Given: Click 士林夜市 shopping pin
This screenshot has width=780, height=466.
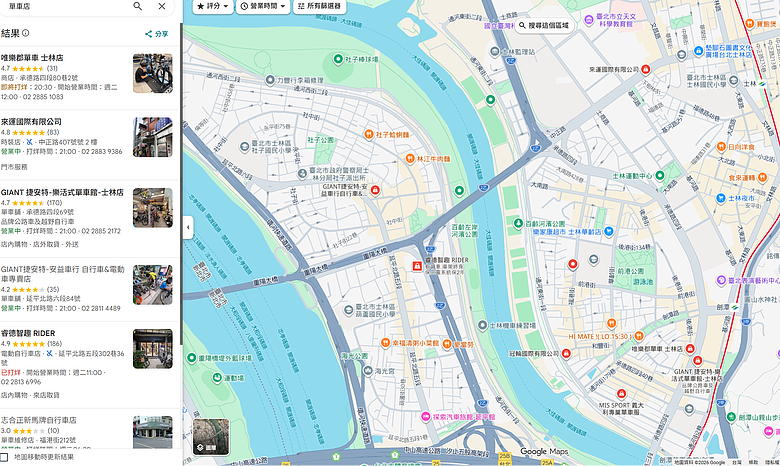Looking at the screenshot, I should tap(721, 198).
